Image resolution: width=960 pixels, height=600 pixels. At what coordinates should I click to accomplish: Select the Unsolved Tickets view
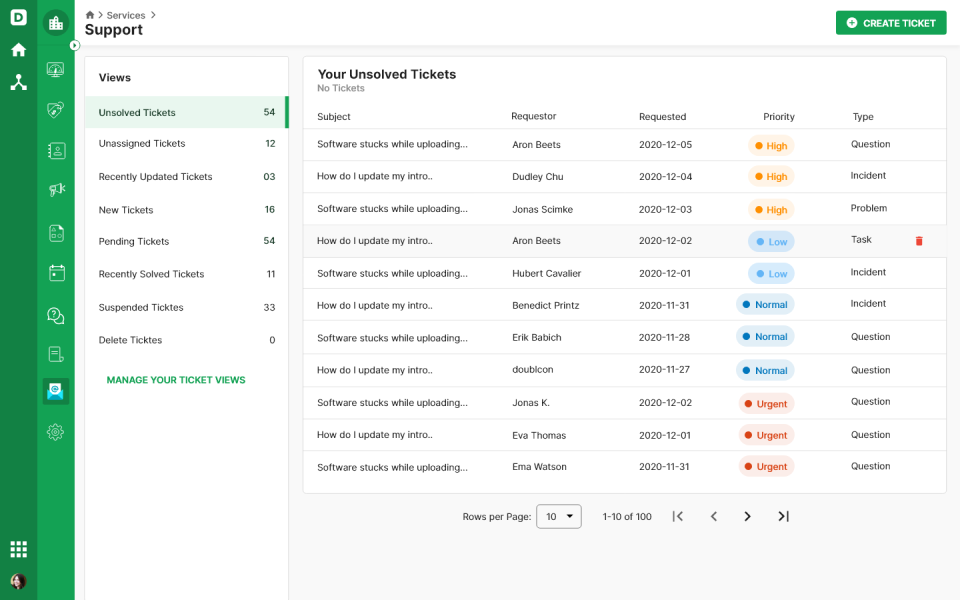pyautogui.click(x=186, y=112)
